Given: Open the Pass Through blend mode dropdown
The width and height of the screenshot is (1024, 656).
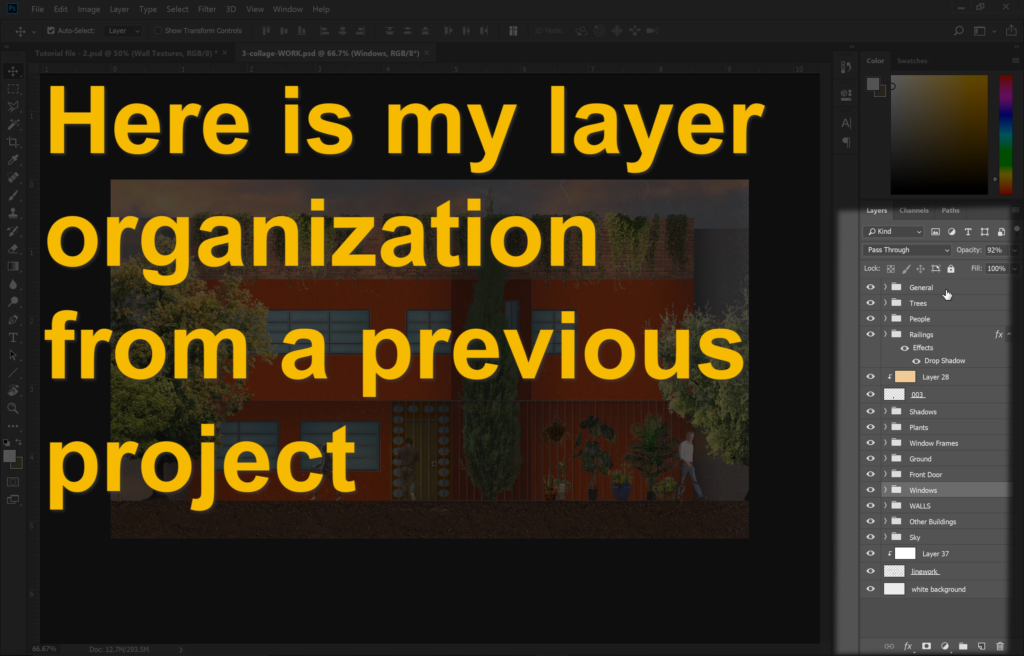Looking at the screenshot, I should pos(907,250).
